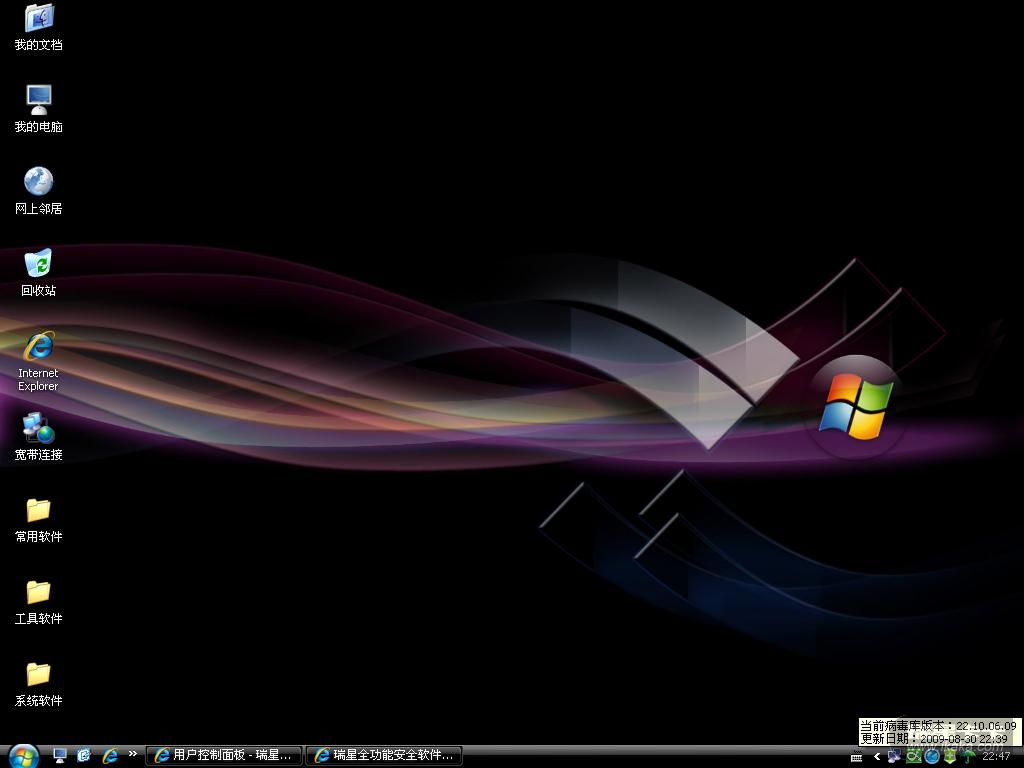Screen dimensions: 1024x768
Task: Select the 网上邻居 network icon
Action: click(38, 191)
